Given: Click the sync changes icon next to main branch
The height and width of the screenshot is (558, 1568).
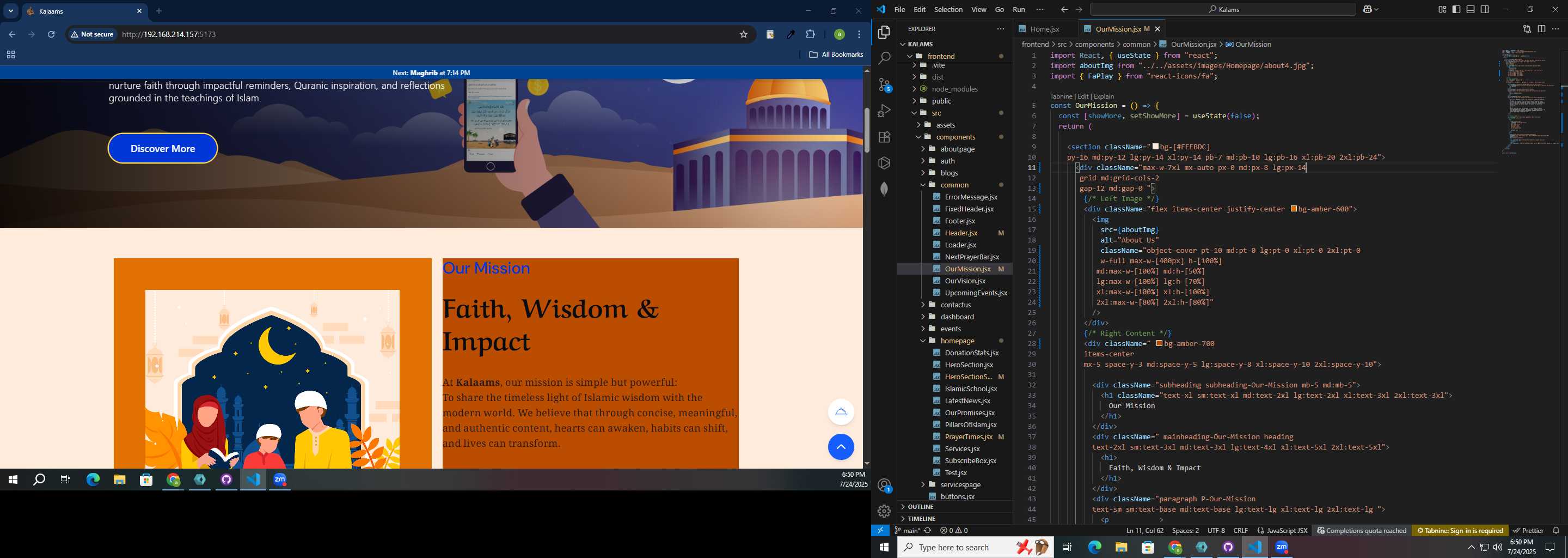Looking at the screenshot, I should [928, 531].
